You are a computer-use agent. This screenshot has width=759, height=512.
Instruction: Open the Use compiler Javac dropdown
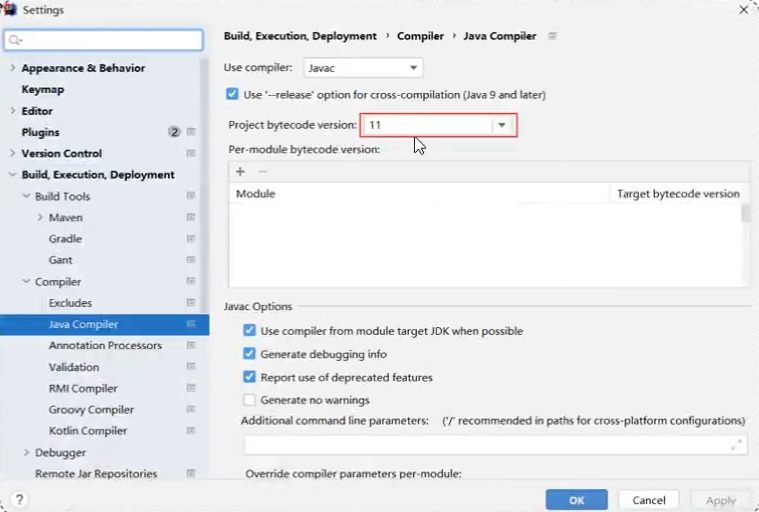pos(363,68)
